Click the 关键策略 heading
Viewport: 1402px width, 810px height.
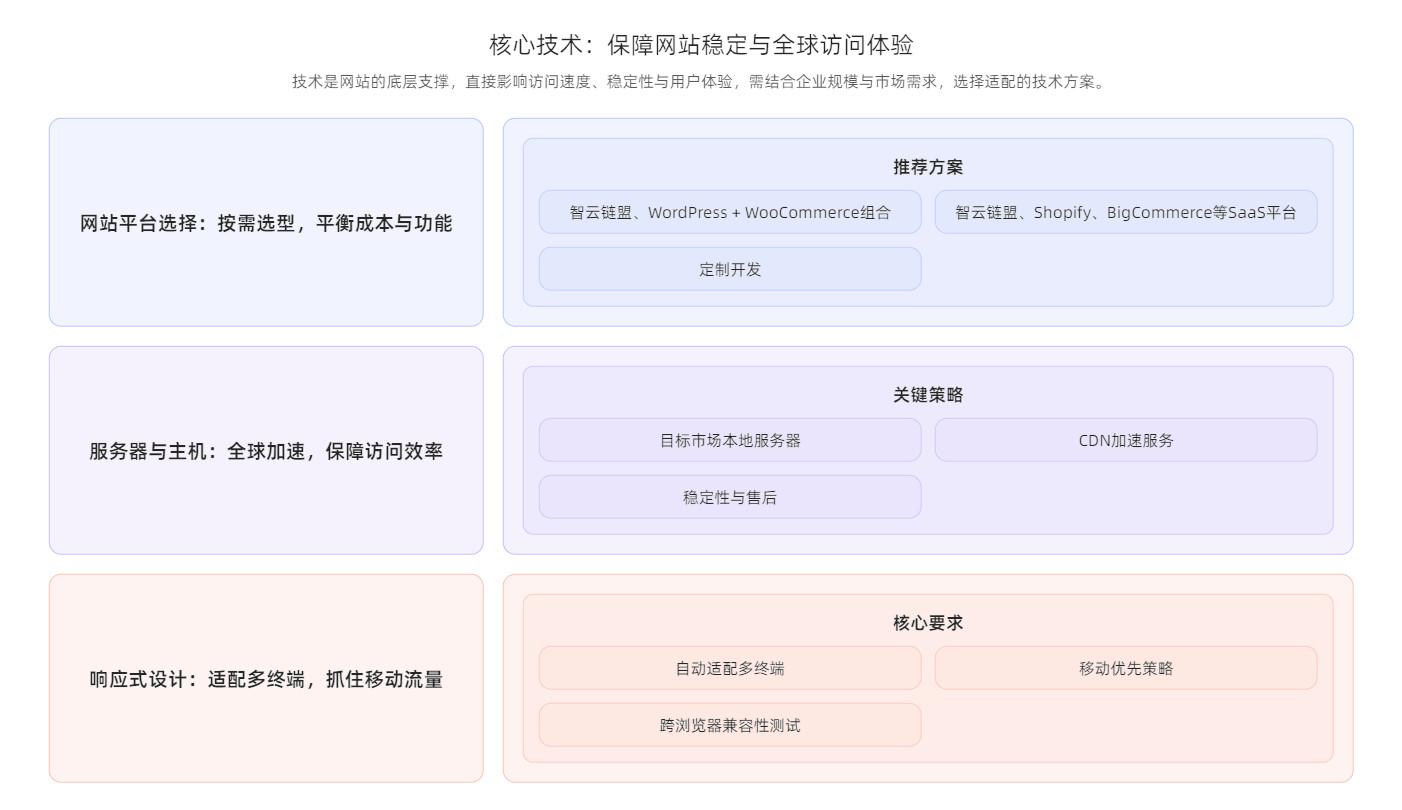pos(927,395)
